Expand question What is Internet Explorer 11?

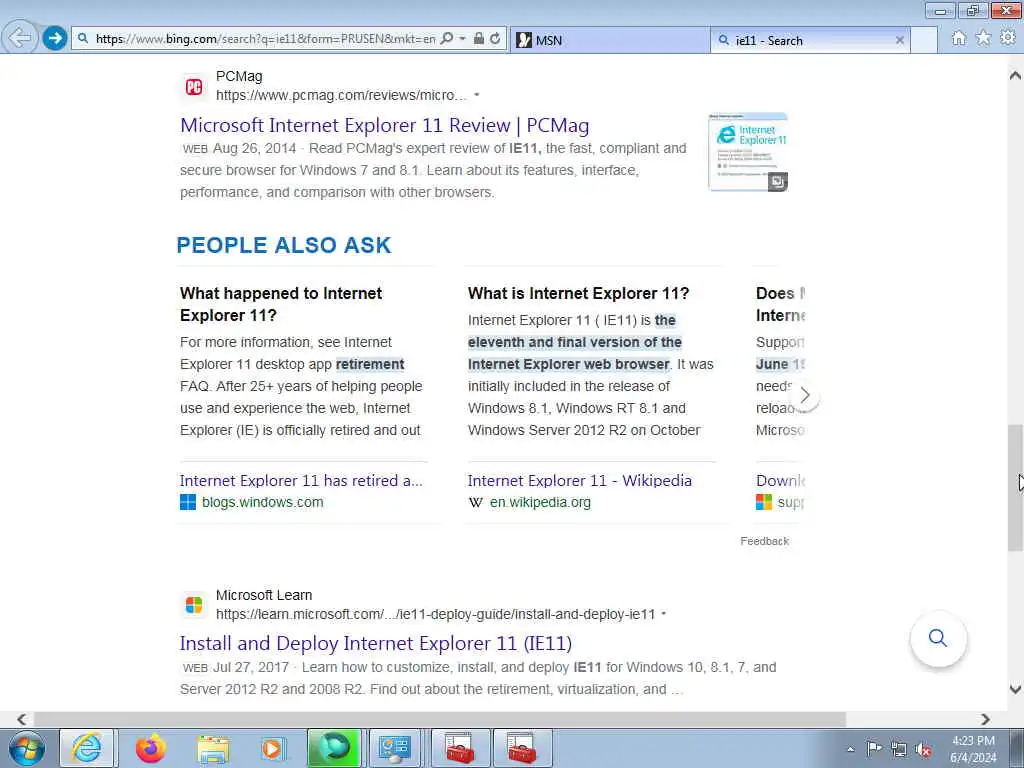[578, 293]
